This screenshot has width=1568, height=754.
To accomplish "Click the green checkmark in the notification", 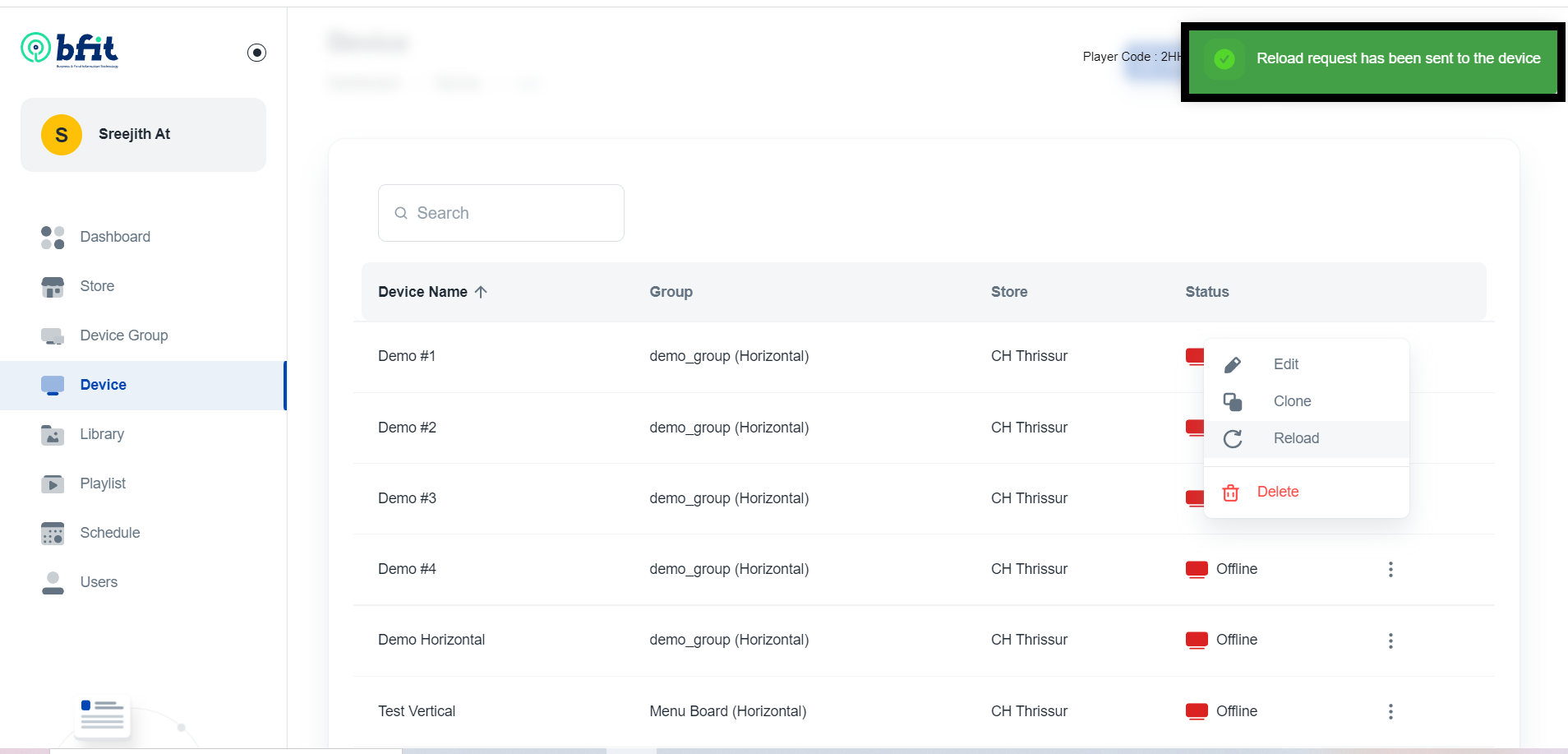I will pos(1224,59).
